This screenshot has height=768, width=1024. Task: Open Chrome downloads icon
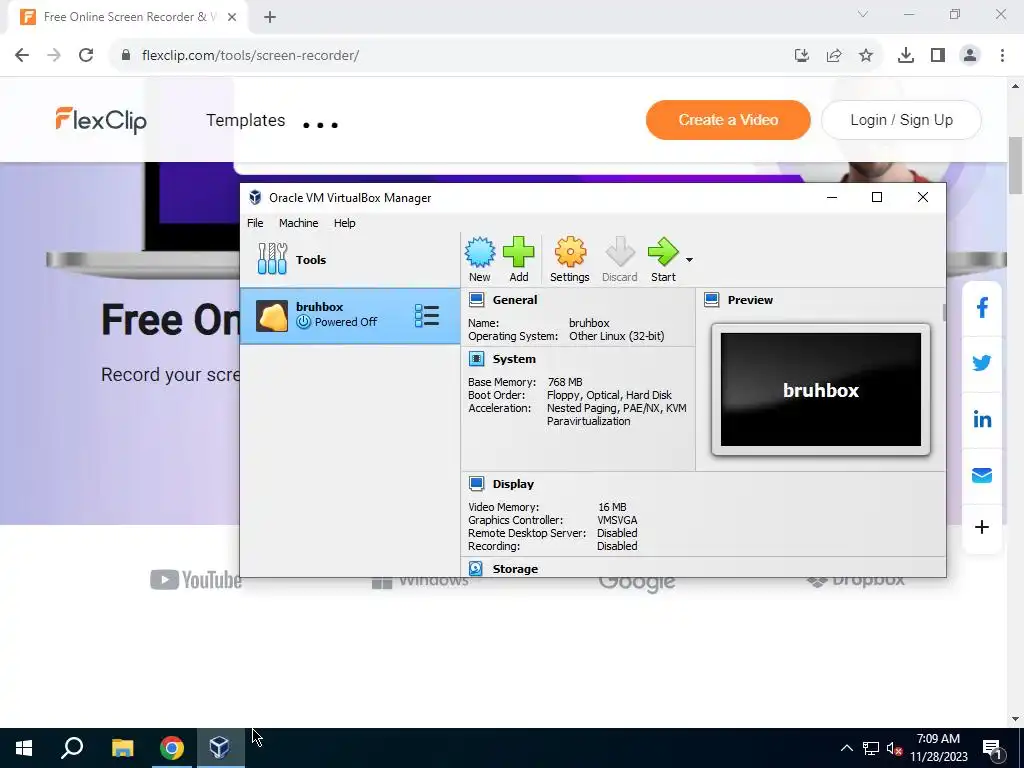906,56
